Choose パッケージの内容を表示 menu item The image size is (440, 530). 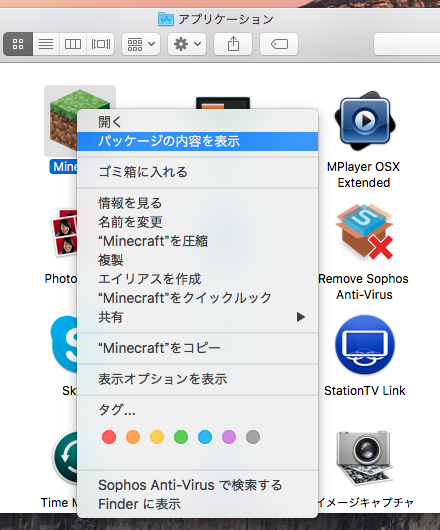point(197,141)
